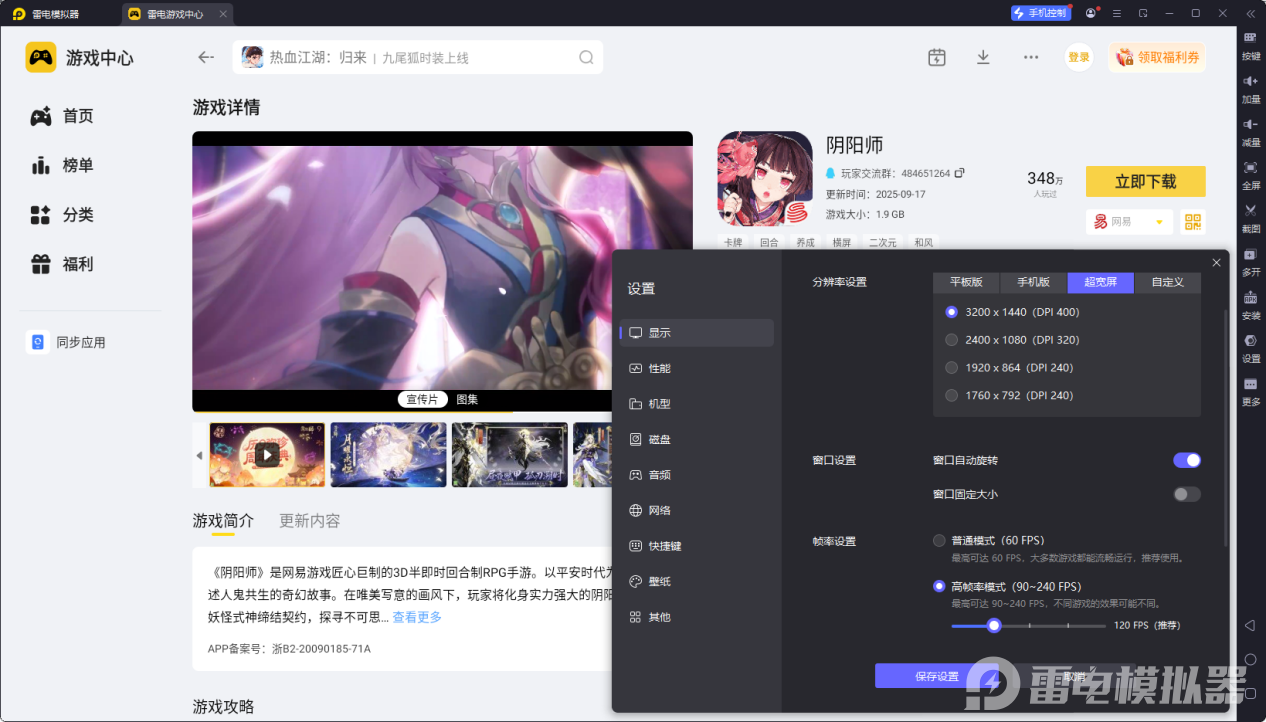The height and width of the screenshot is (722, 1266).
Task: Open 性能 performance settings section
Action: click(697, 368)
